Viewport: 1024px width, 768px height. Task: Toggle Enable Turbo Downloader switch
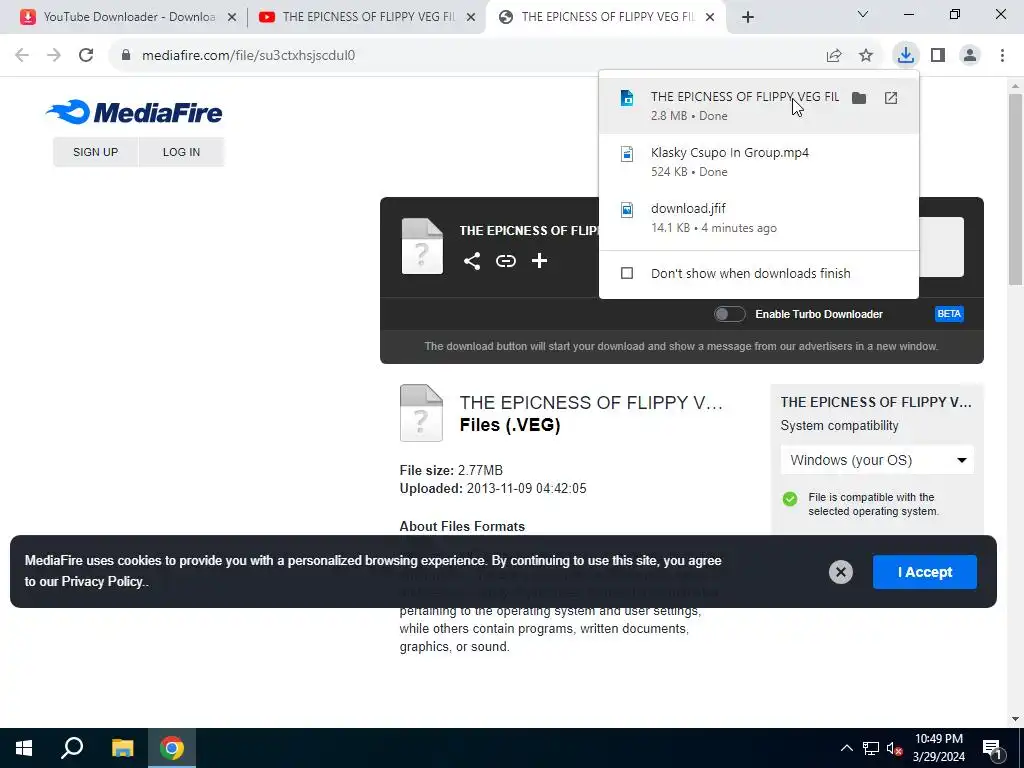[729, 314]
